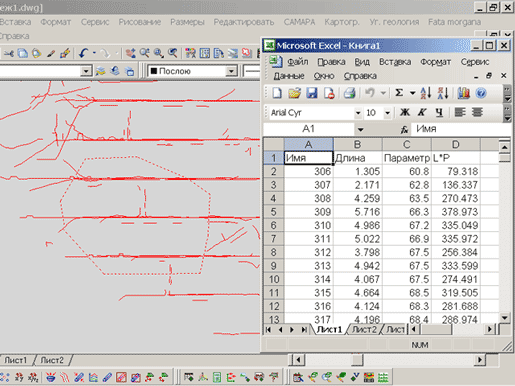The image size is (515, 386).
Task: Click the Cut scissors icon in AutoCAD toolbar
Action: point(9,53)
